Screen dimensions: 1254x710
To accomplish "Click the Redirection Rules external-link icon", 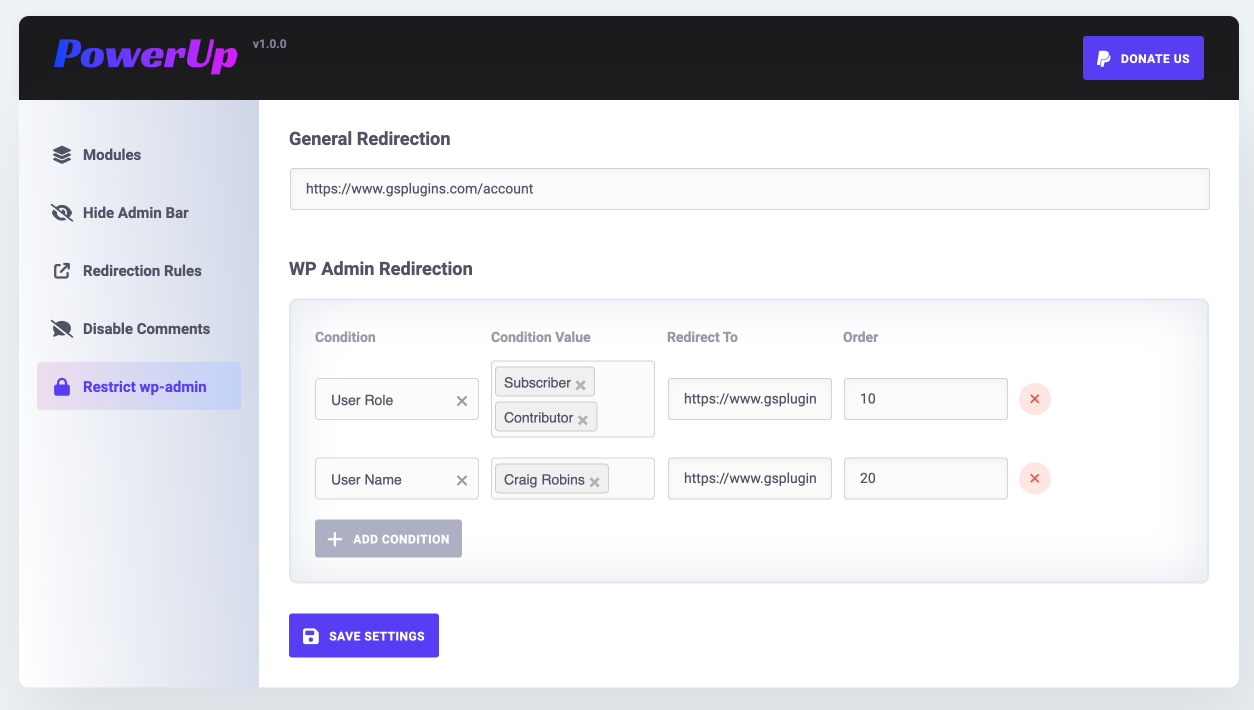I will point(62,271).
